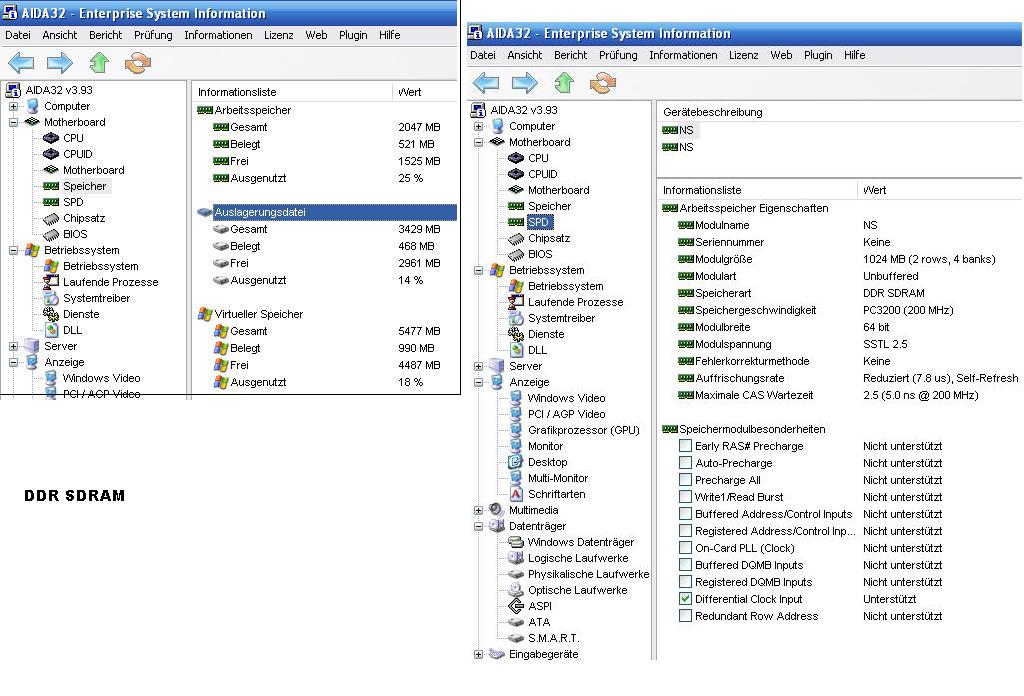Toggle the Precharge All checkbox
Viewport: 1024px width, 696px height.
[685, 480]
